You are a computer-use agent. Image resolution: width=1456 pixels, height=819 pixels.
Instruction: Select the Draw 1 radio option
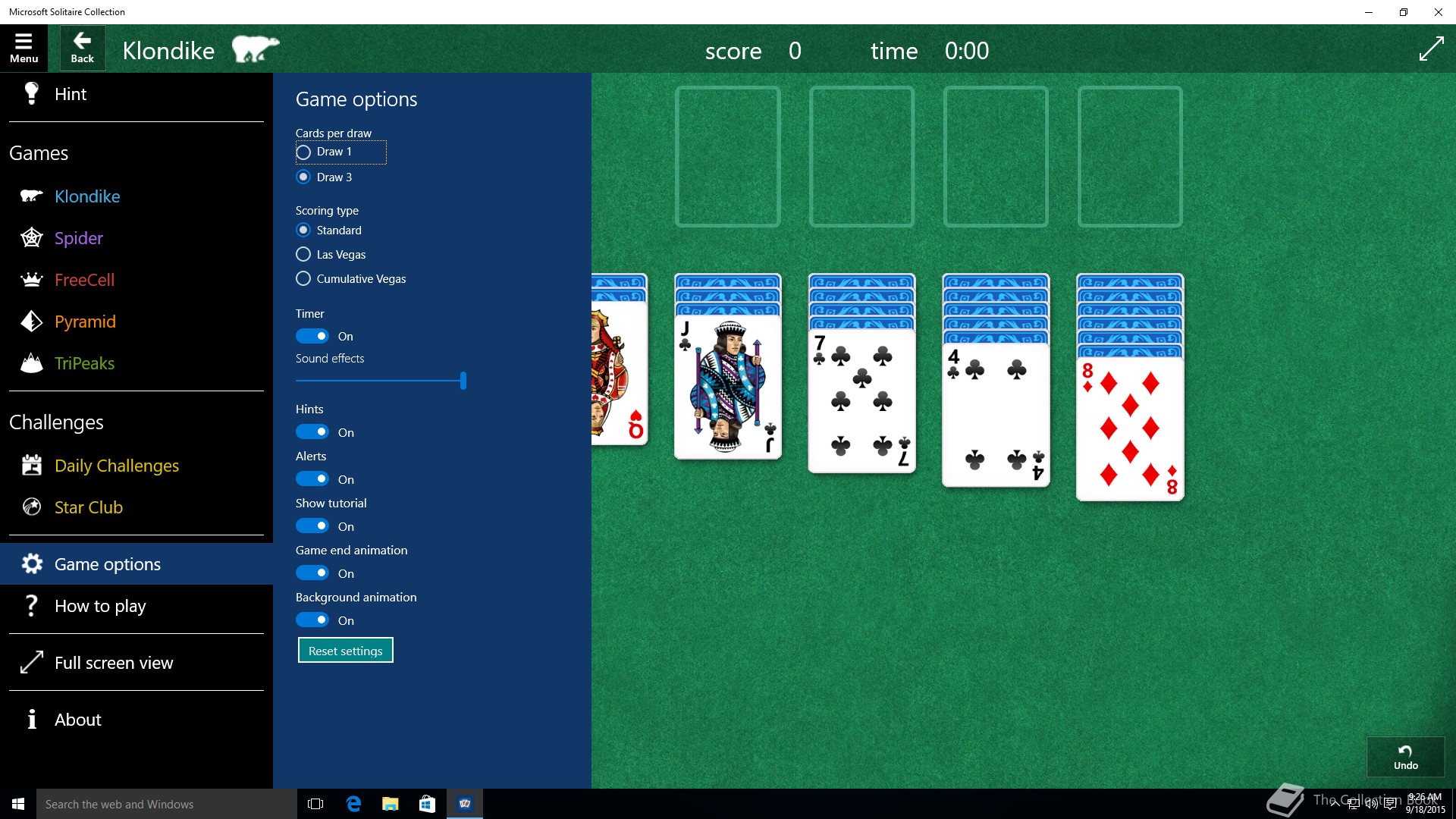coord(340,152)
